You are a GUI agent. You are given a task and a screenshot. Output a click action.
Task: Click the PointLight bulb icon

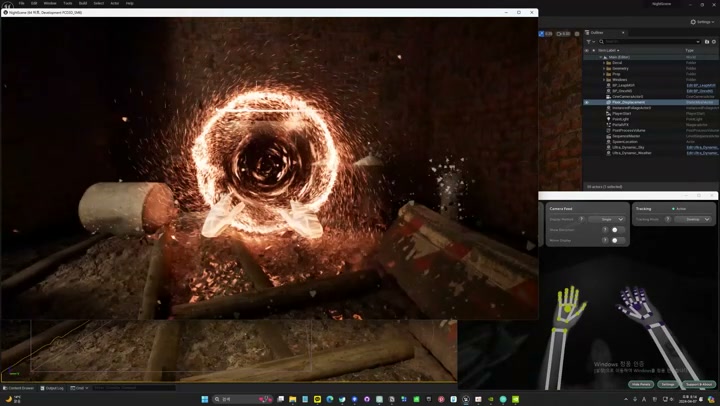[609, 119]
